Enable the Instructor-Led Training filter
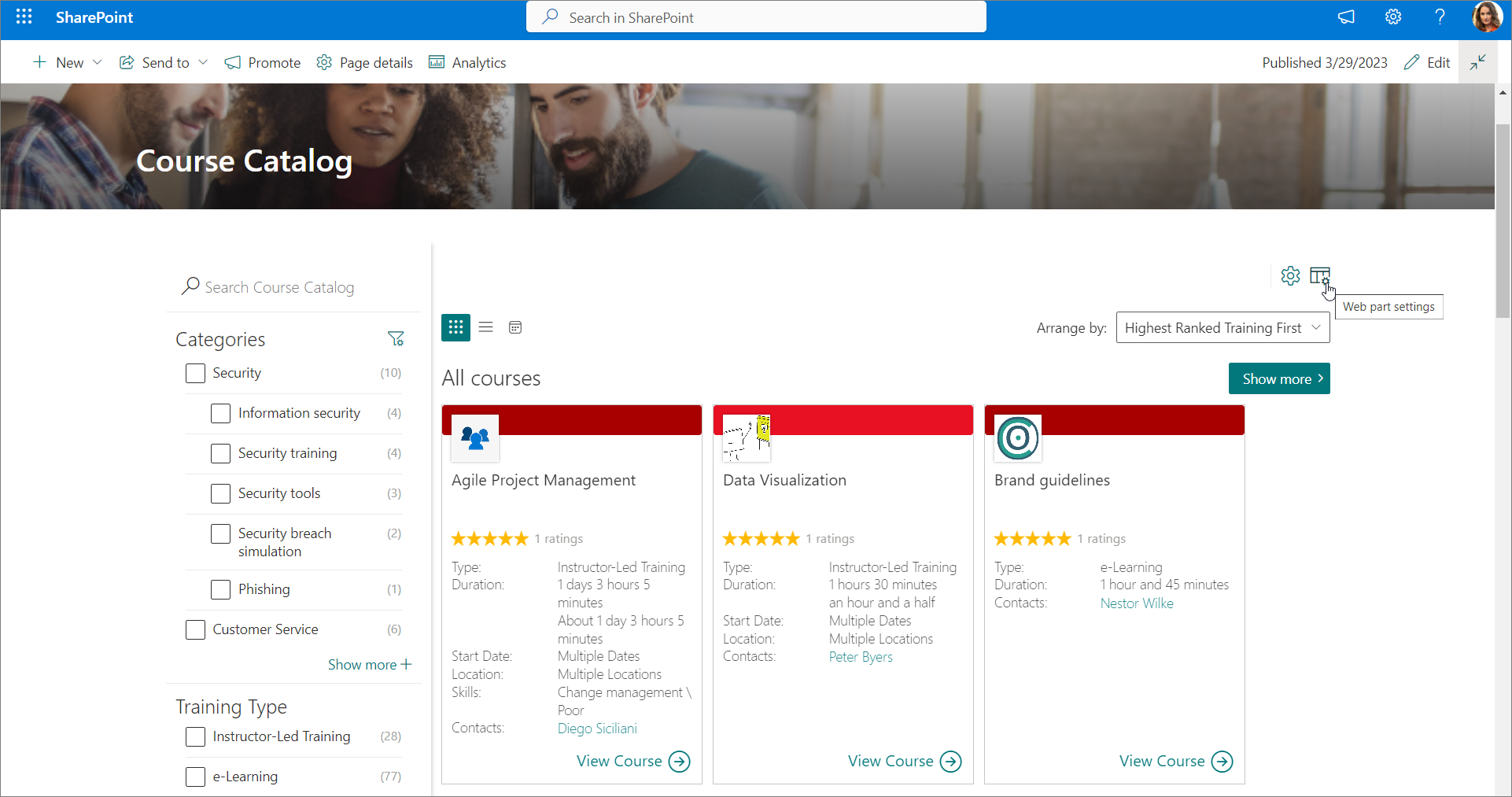The width and height of the screenshot is (1512, 797). pos(195,736)
